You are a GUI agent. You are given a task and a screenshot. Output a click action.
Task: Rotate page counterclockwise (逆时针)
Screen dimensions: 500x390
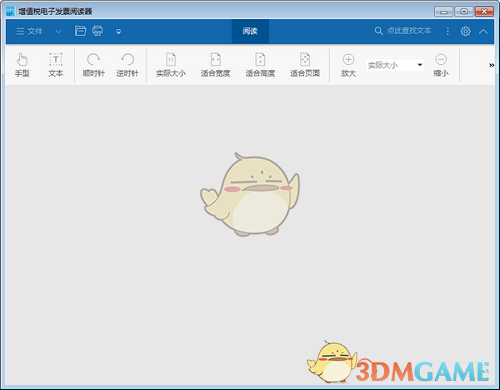pos(127,65)
